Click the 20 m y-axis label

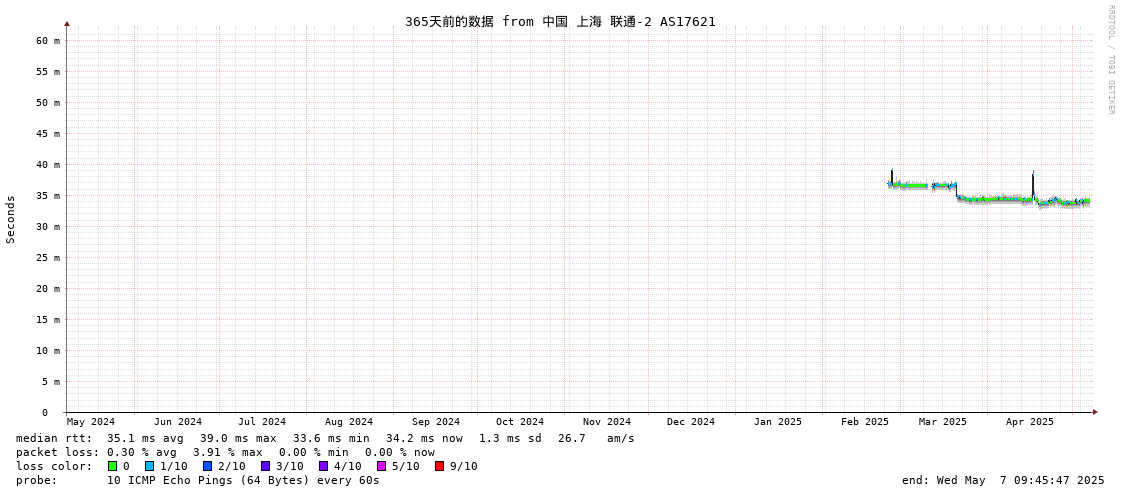pos(48,288)
